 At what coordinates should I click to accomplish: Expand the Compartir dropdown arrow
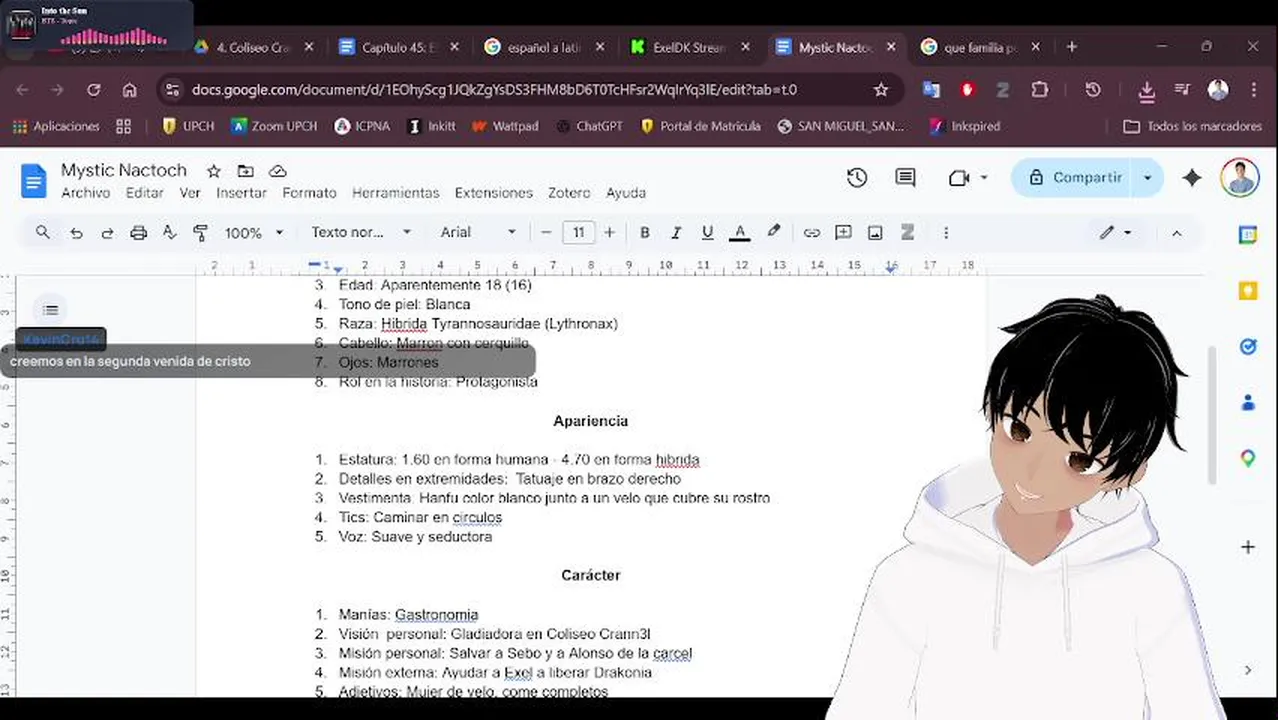tap(1148, 178)
